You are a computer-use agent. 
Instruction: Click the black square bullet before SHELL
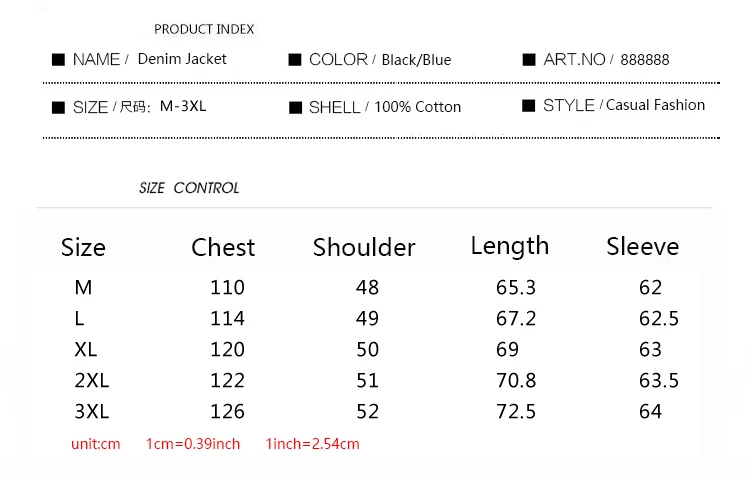click(x=295, y=107)
